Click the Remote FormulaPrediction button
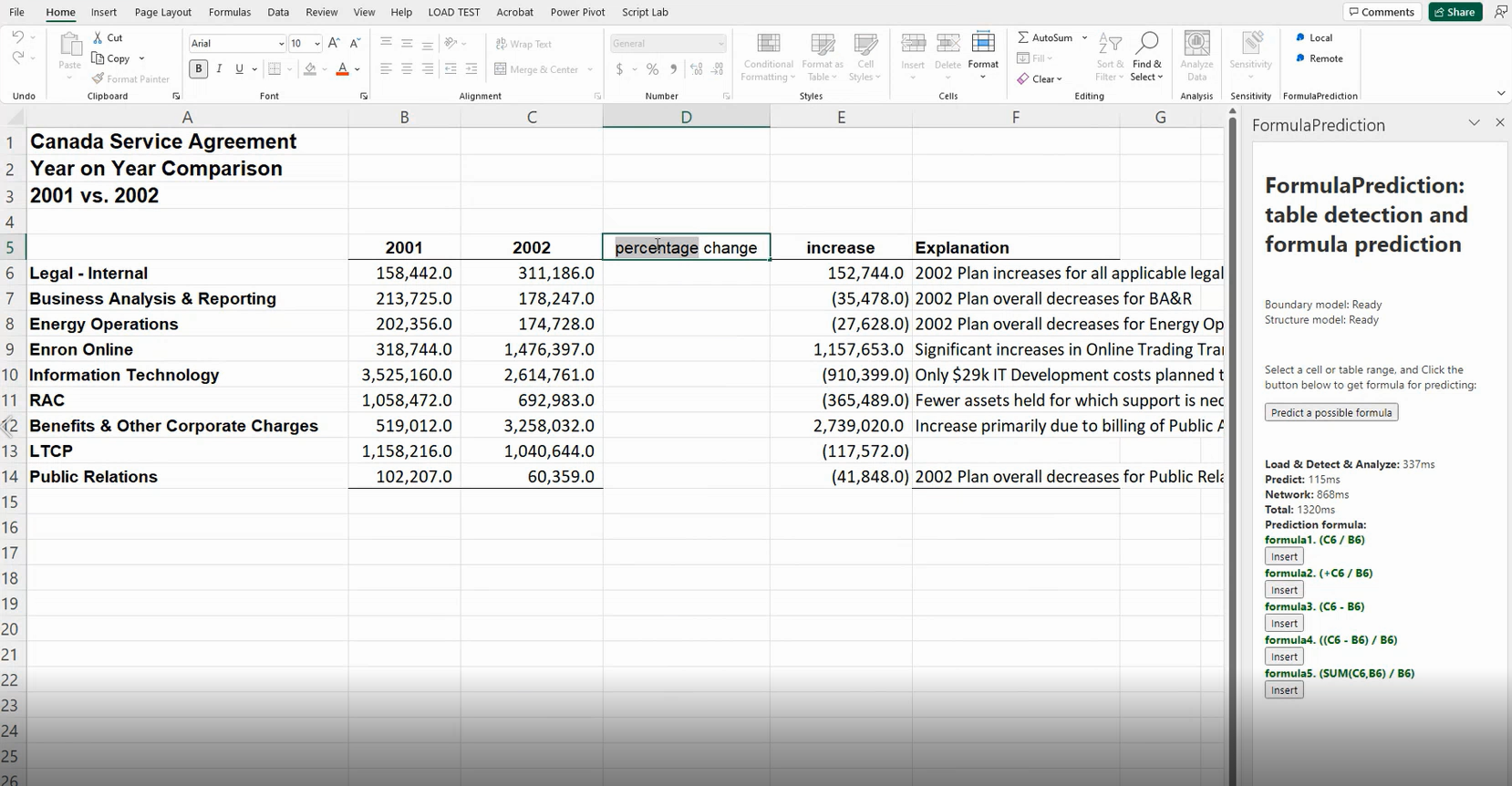Screen dimensions: 1512x786 tap(1319, 58)
